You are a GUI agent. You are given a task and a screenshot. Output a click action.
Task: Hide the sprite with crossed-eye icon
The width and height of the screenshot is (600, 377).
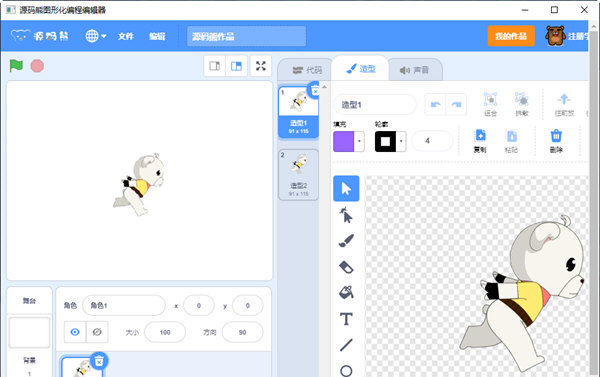(97, 332)
